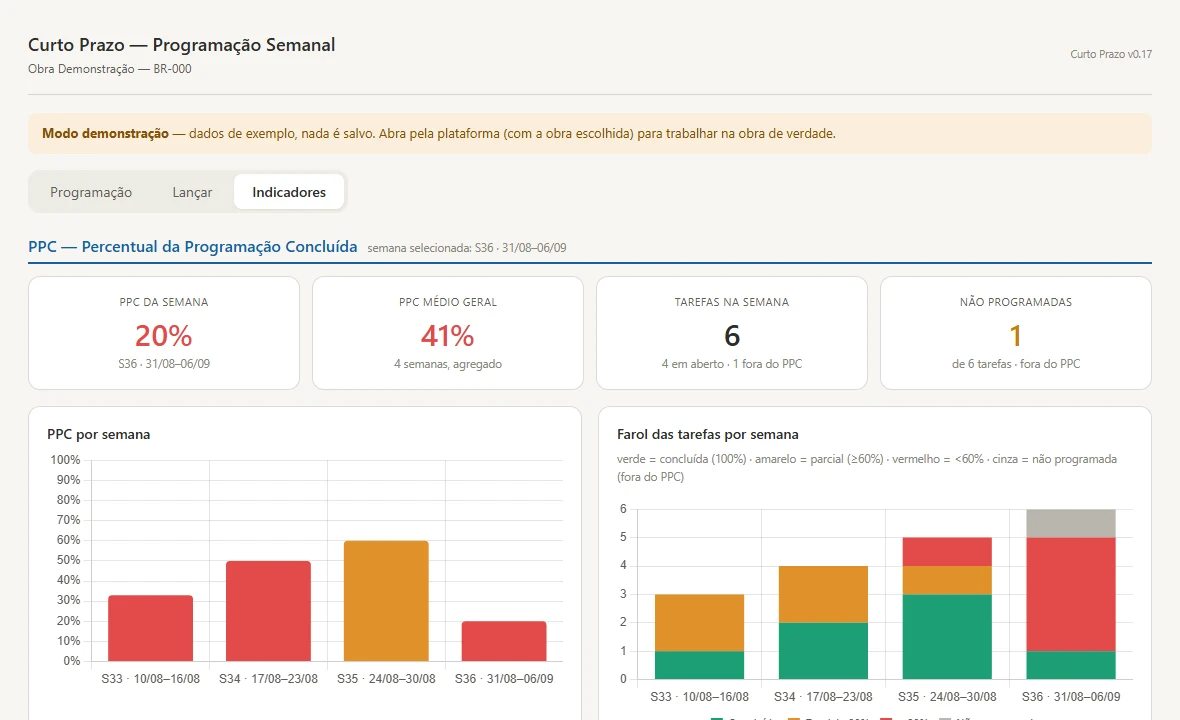This screenshot has width=1180, height=720.
Task: Click 'S35 · 24/08–30/08' label under PPC por semana
Action: coord(386,679)
